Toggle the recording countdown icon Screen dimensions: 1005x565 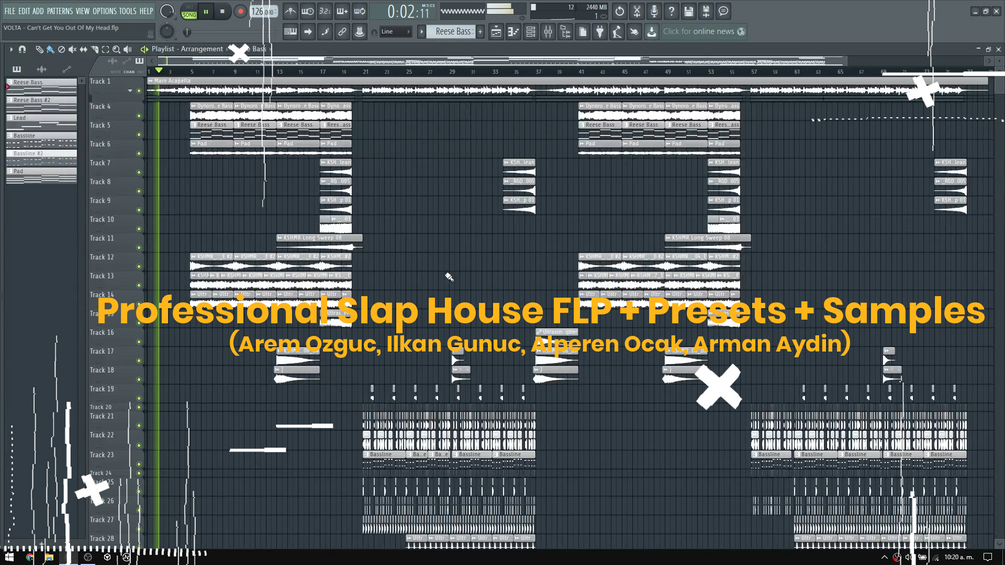click(325, 12)
